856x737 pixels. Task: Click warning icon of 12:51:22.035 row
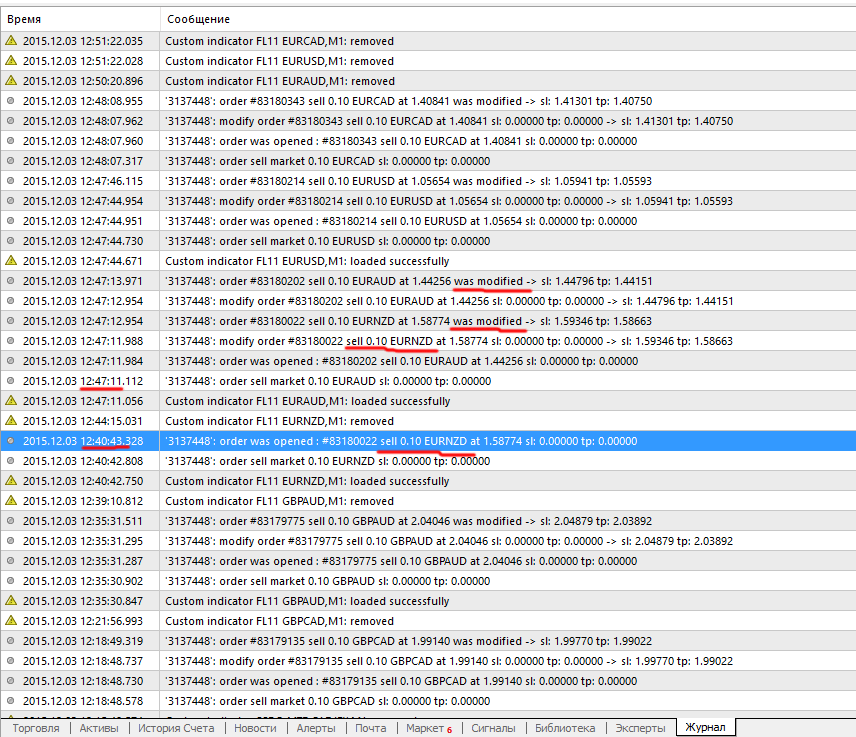coord(11,40)
